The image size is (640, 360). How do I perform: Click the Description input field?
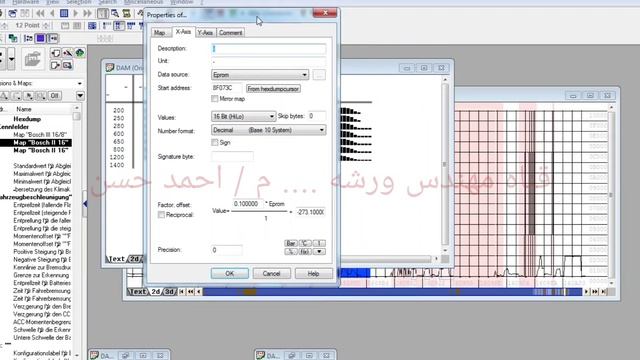269,49
